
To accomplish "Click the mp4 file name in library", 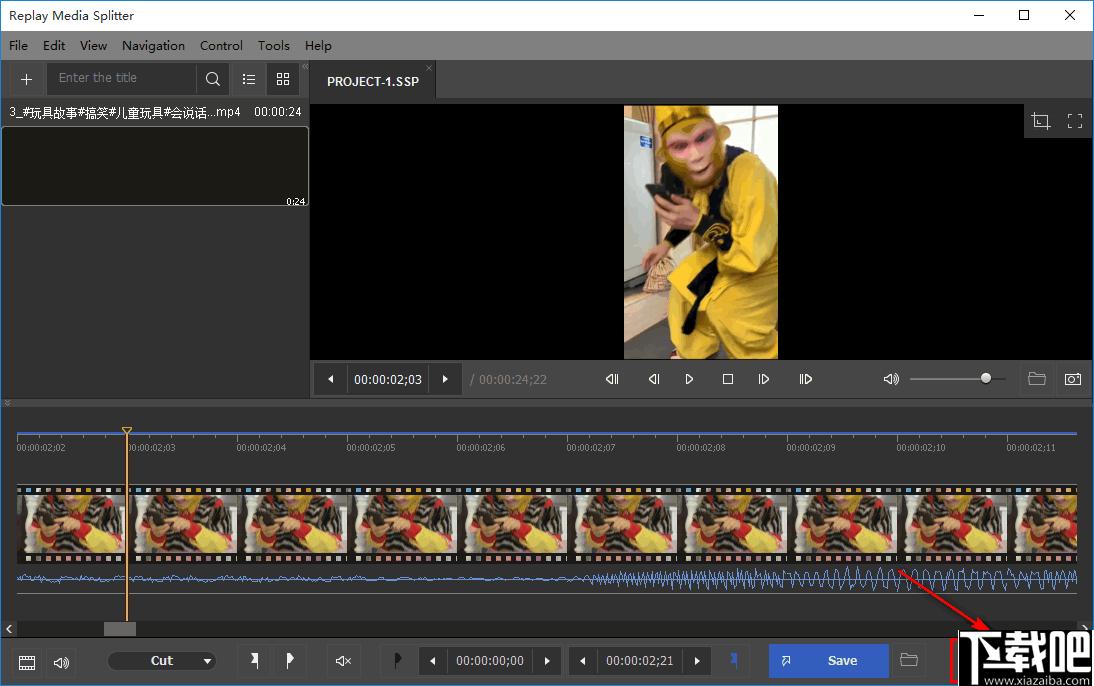I will 125,112.
